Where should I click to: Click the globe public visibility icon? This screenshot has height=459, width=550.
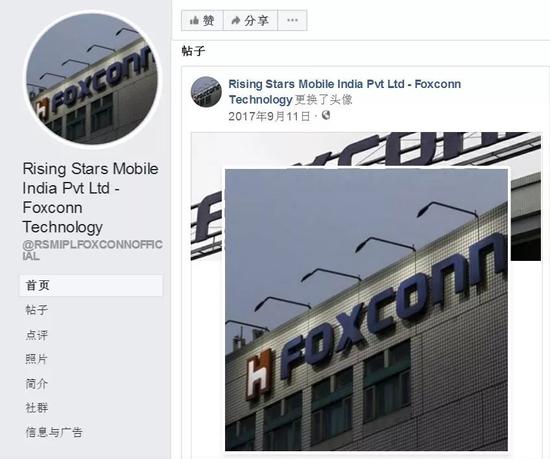point(326,115)
